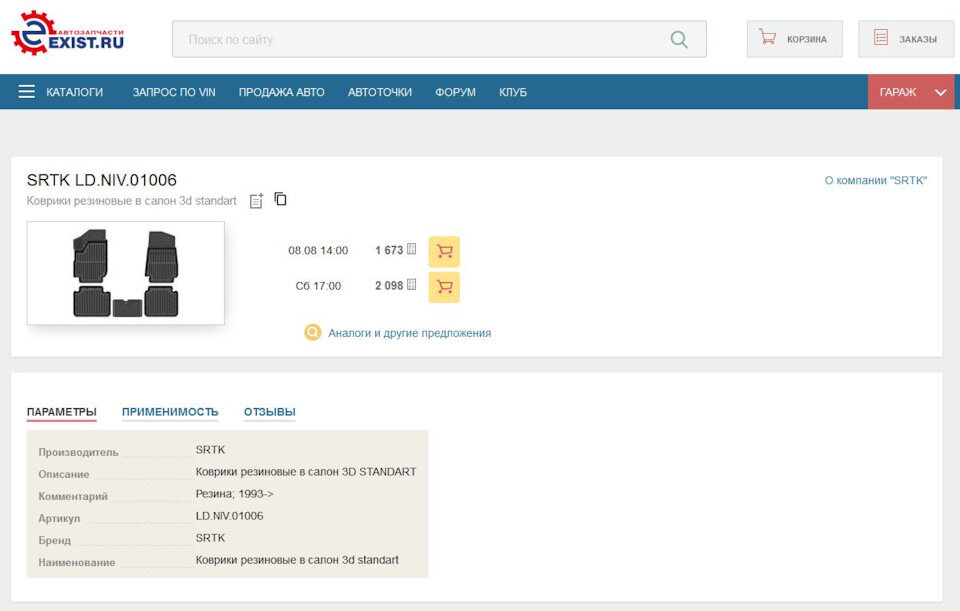Open the Корзина cart button

pos(794,39)
